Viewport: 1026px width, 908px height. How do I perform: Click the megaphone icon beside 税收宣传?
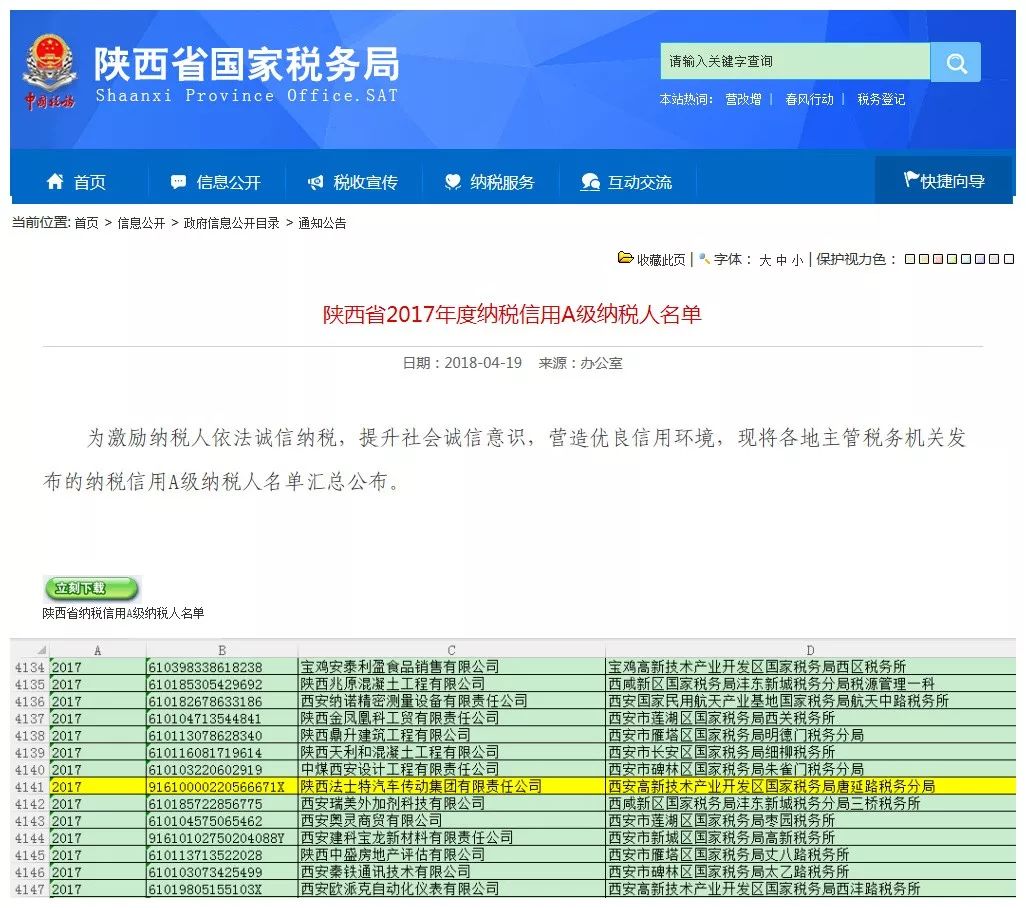(x=315, y=182)
